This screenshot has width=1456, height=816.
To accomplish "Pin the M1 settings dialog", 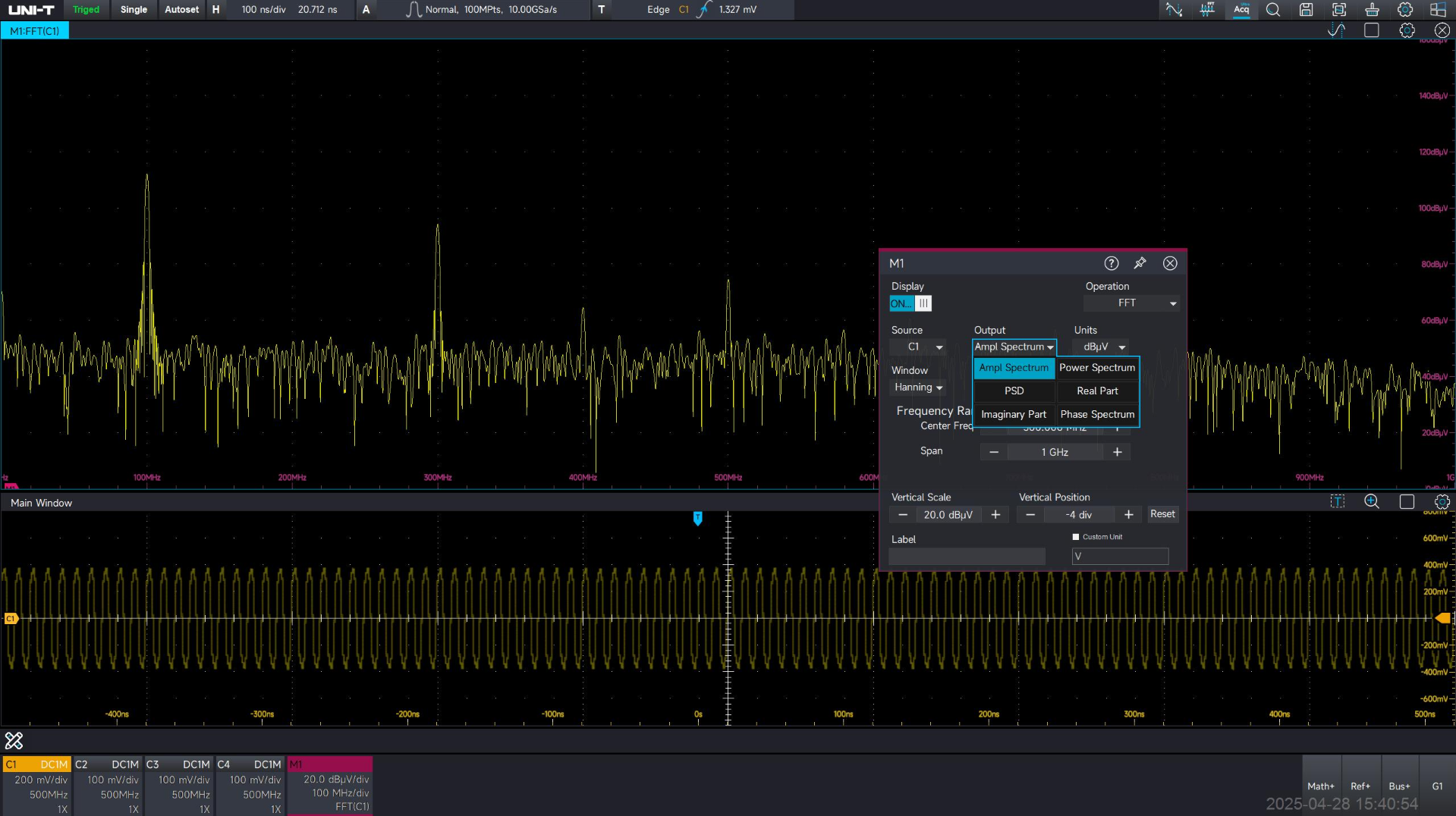I will click(1140, 263).
